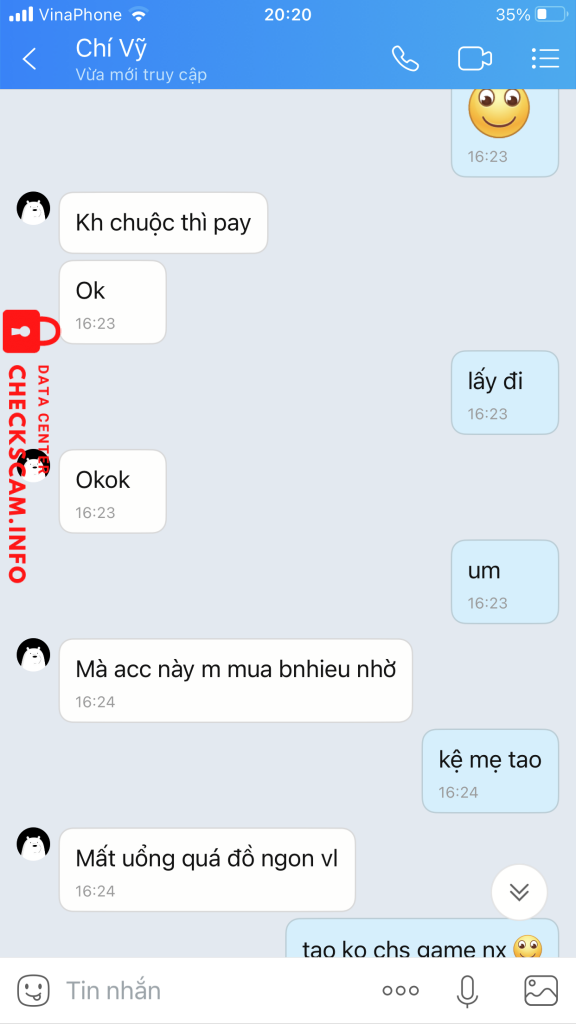Viewport: 576px width, 1024px height.
Task: Tap the bear avatar beside Mất uổng message
Action: point(33,844)
